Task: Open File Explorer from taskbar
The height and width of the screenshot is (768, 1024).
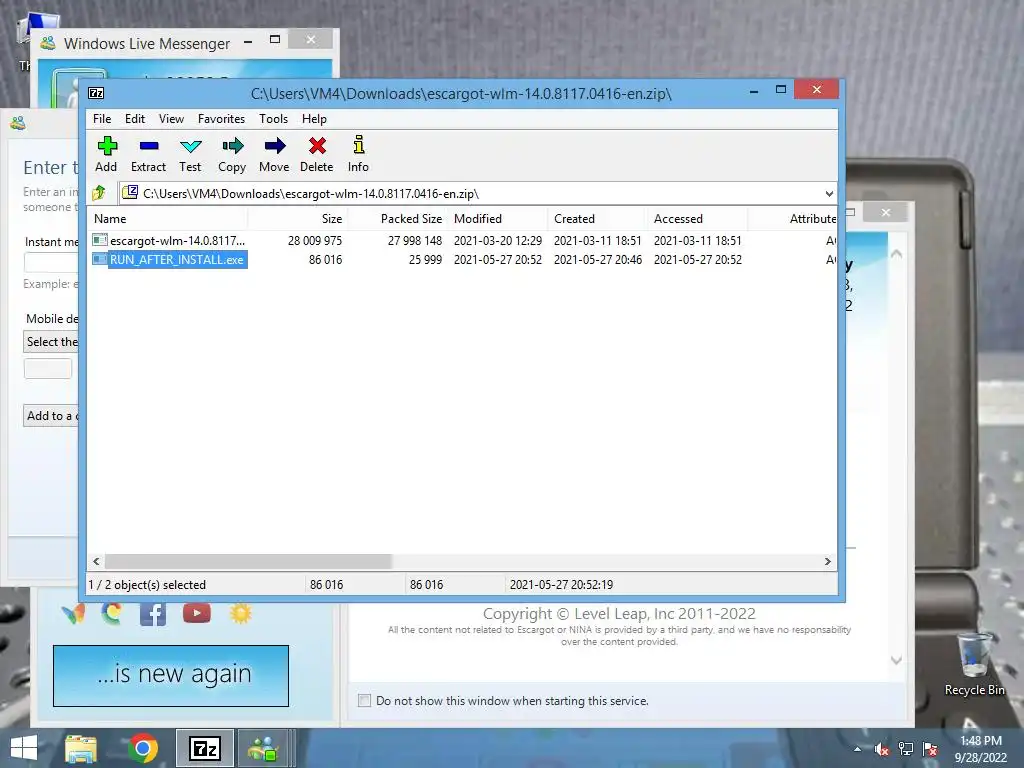Action: (x=81, y=748)
